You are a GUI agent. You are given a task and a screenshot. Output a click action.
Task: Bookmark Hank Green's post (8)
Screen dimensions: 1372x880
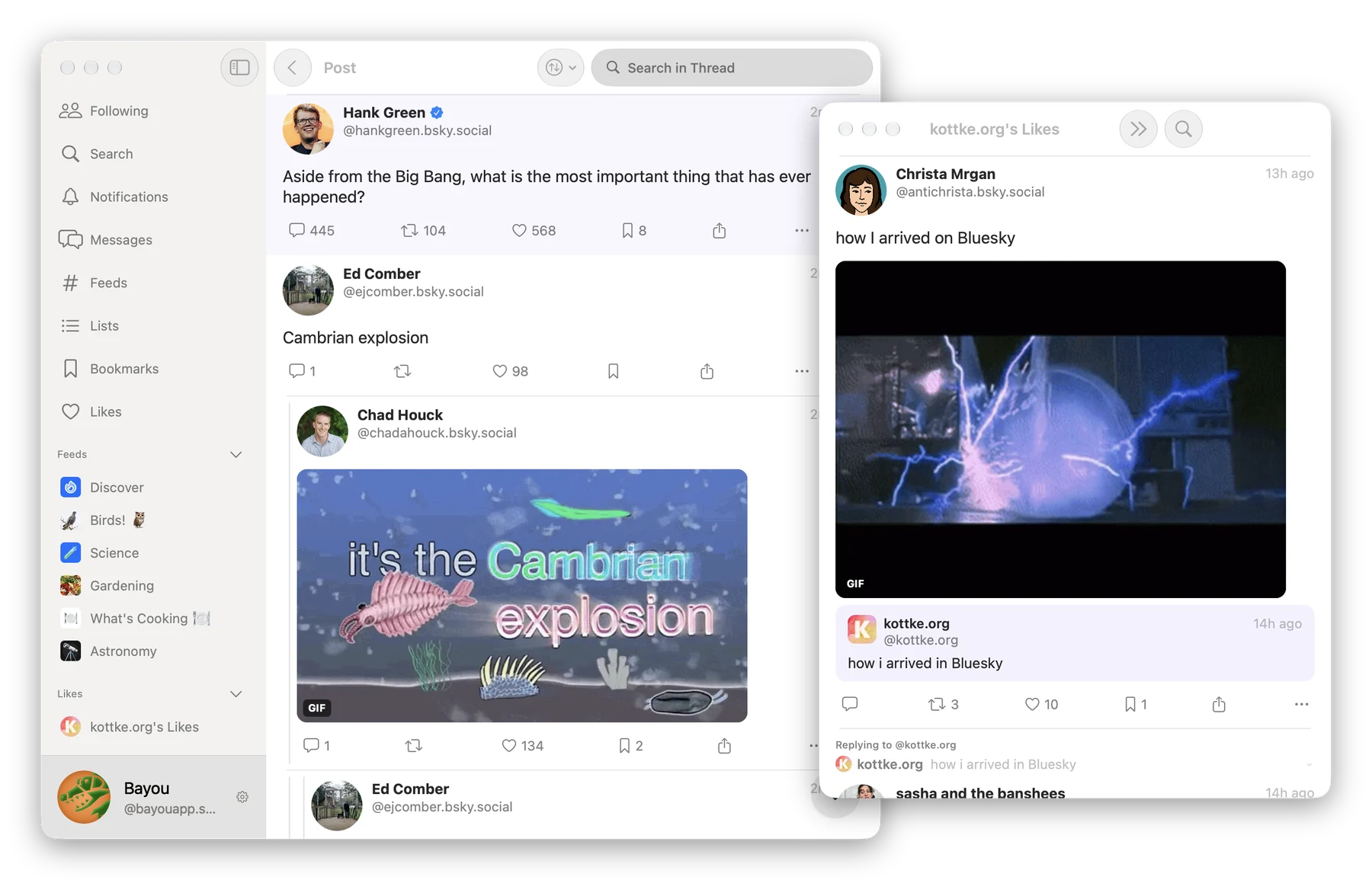pos(634,231)
